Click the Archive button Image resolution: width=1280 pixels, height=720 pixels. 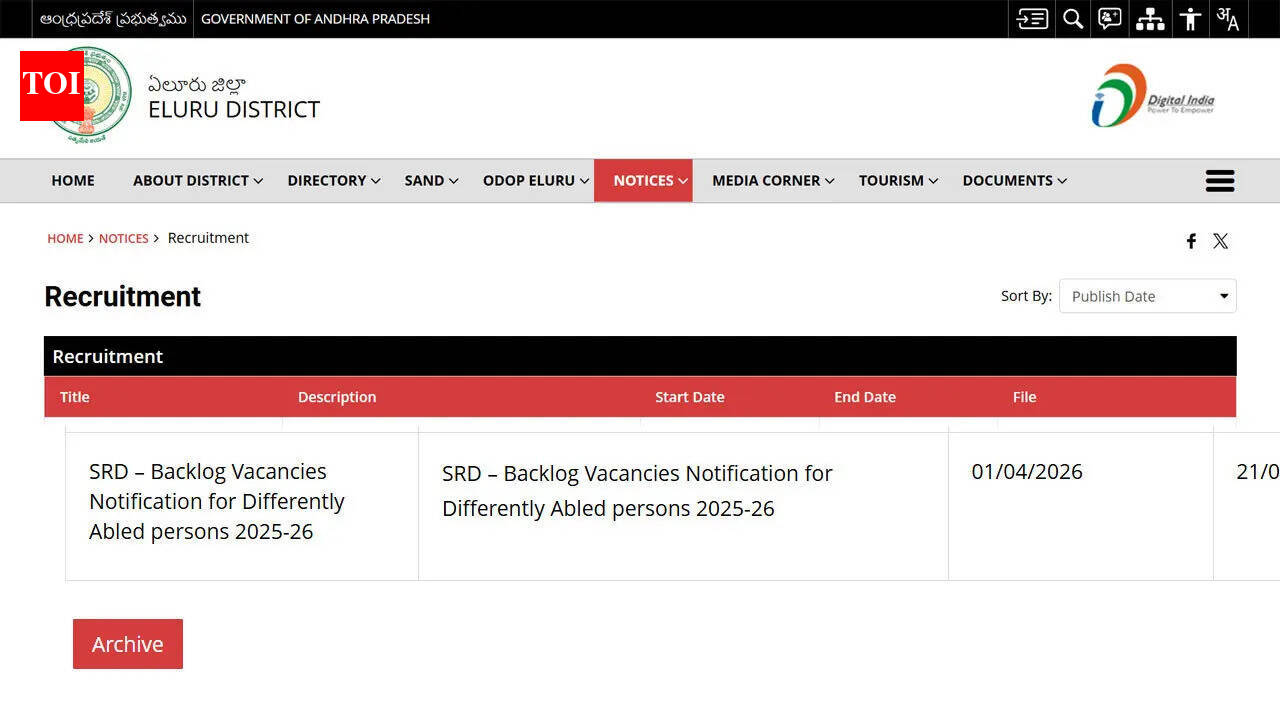click(x=128, y=644)
